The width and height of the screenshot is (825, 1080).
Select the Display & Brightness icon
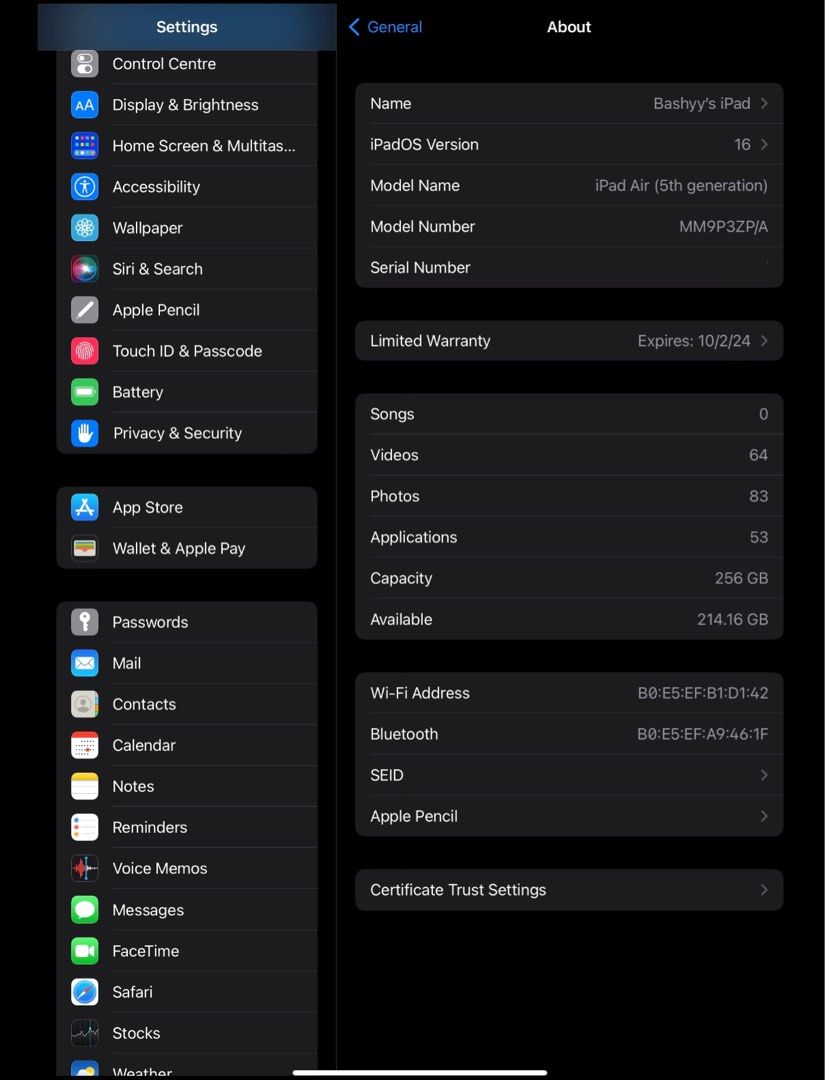[x=84, y=104]
